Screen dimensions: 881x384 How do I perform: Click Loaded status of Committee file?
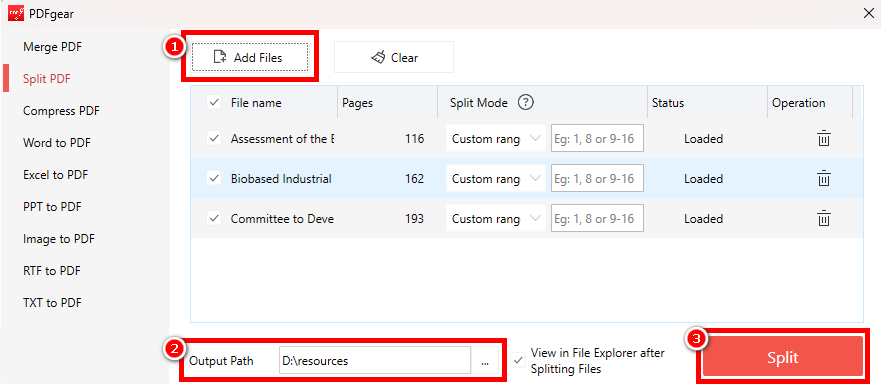click(703, 218)
